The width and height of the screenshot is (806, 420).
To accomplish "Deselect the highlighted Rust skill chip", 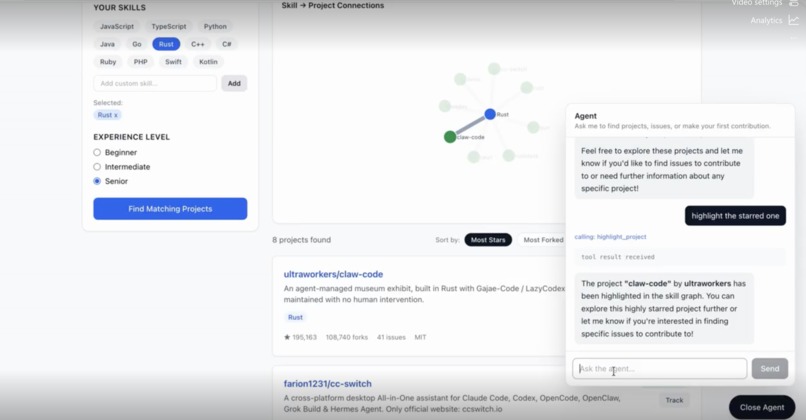I will pyautogui.click(x=166, y=44).
